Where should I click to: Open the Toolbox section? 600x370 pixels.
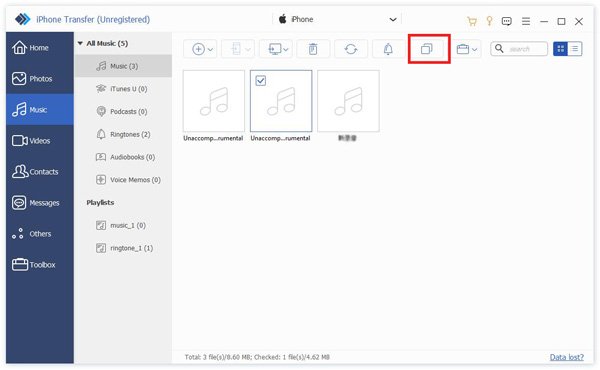click(x=40, y=265)
